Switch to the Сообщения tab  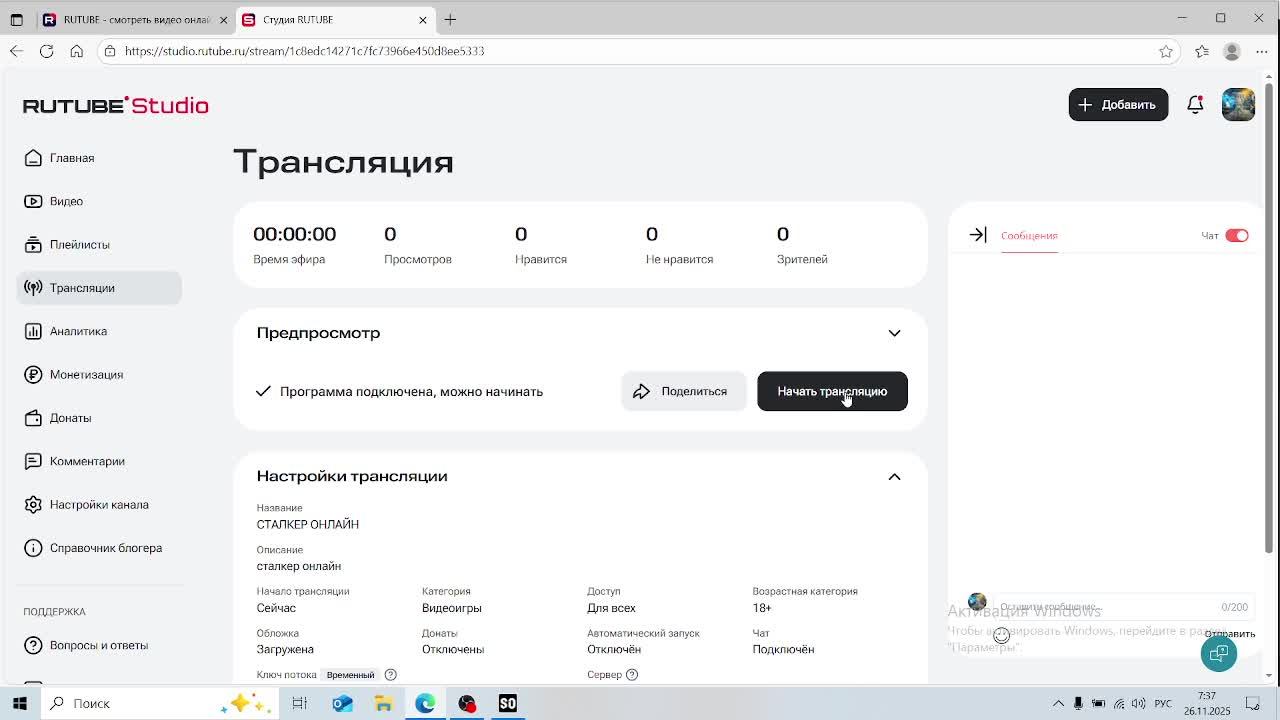(1029, 236)
